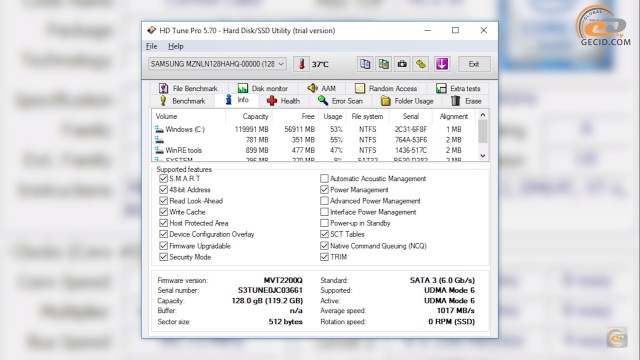Toggle the Power Management checkbox

(x=324, y=189)
